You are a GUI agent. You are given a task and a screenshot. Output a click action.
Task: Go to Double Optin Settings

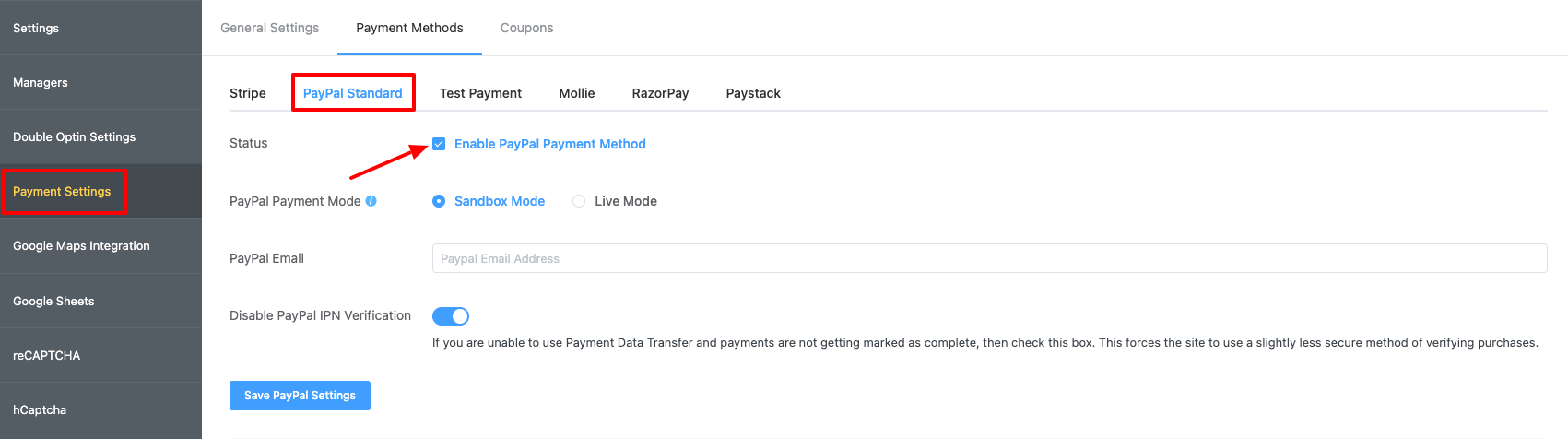(100, 136)
